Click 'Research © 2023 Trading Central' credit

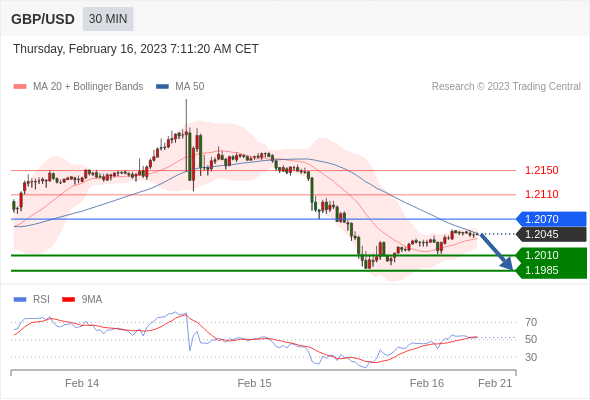[506, 87]
